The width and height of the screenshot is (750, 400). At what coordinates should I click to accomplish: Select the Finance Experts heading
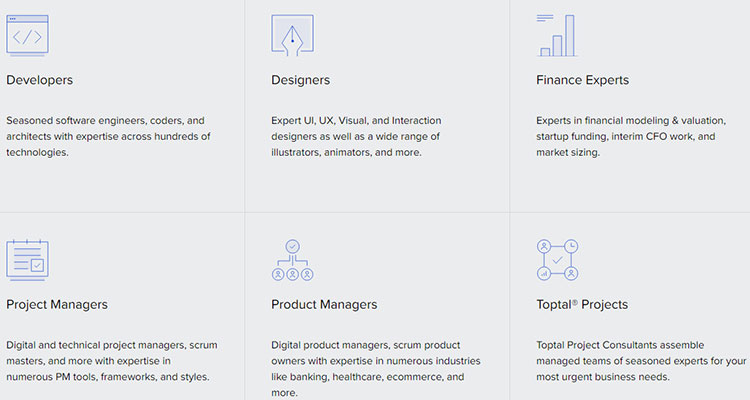[x=582, y=80]
